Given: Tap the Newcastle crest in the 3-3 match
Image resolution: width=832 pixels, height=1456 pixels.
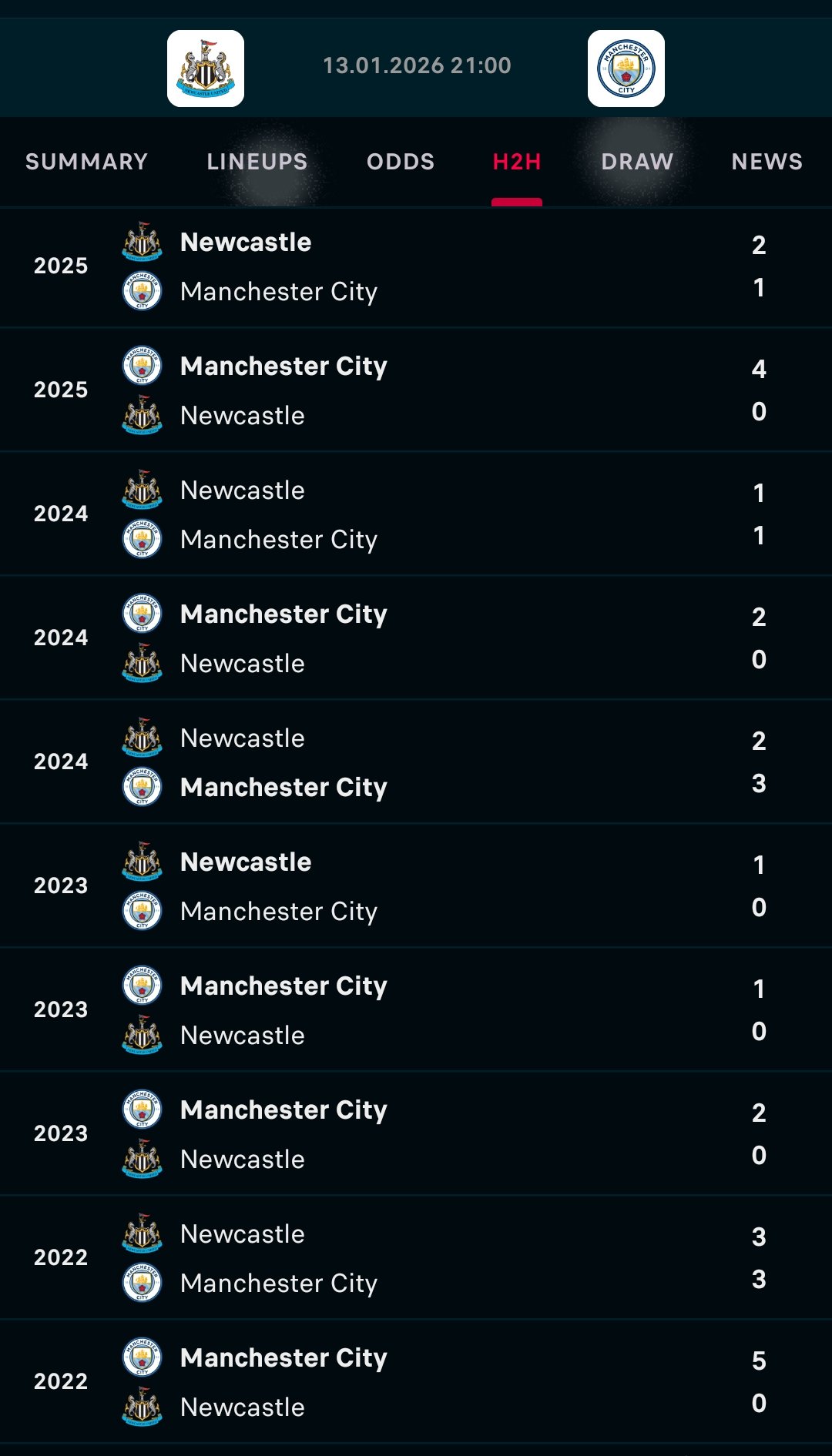Looking at the screenshot, I should (143, 1233).
